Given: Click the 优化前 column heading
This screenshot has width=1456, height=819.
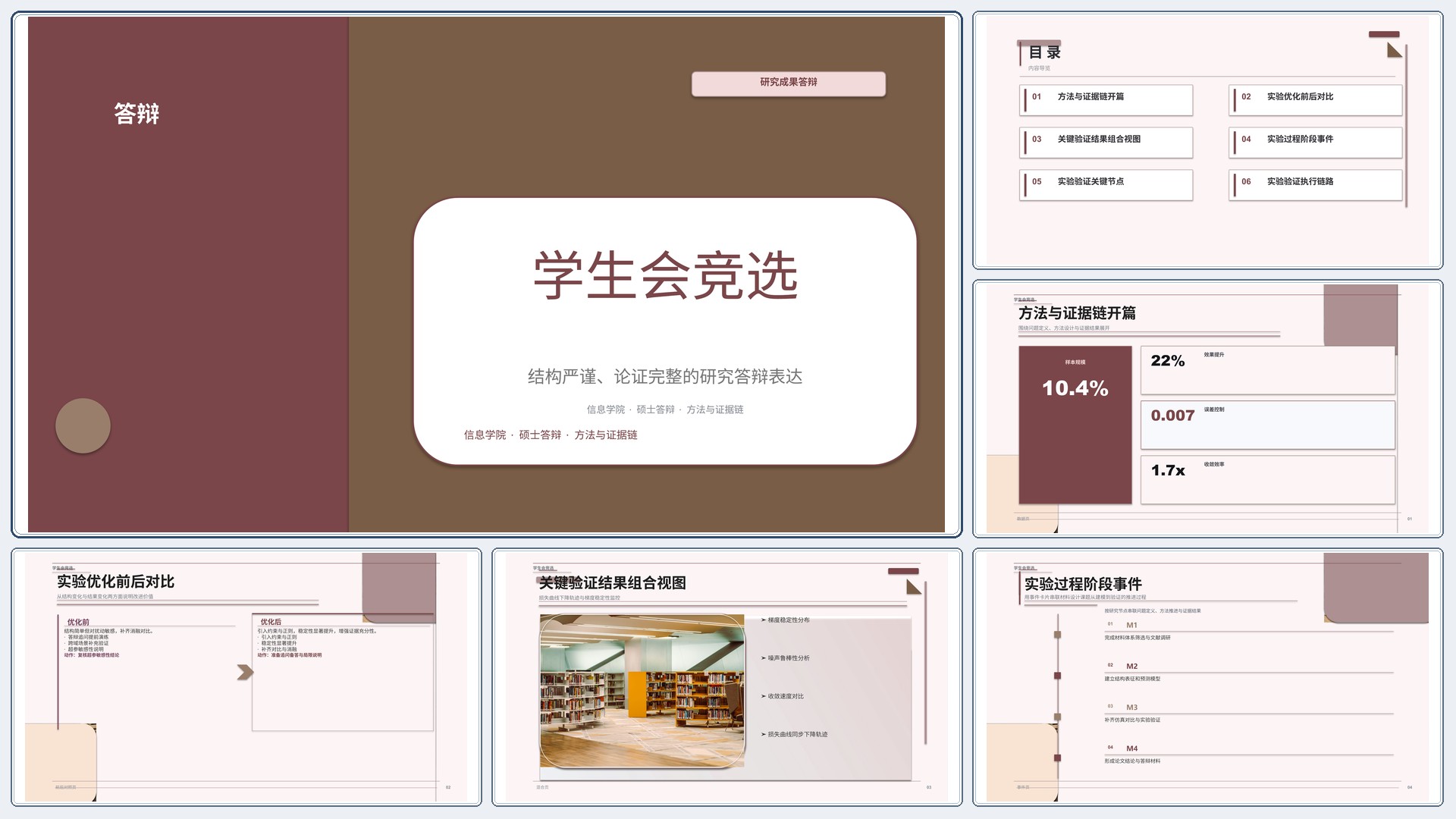Looking at the screenshot, I should (x=78, y=622).
